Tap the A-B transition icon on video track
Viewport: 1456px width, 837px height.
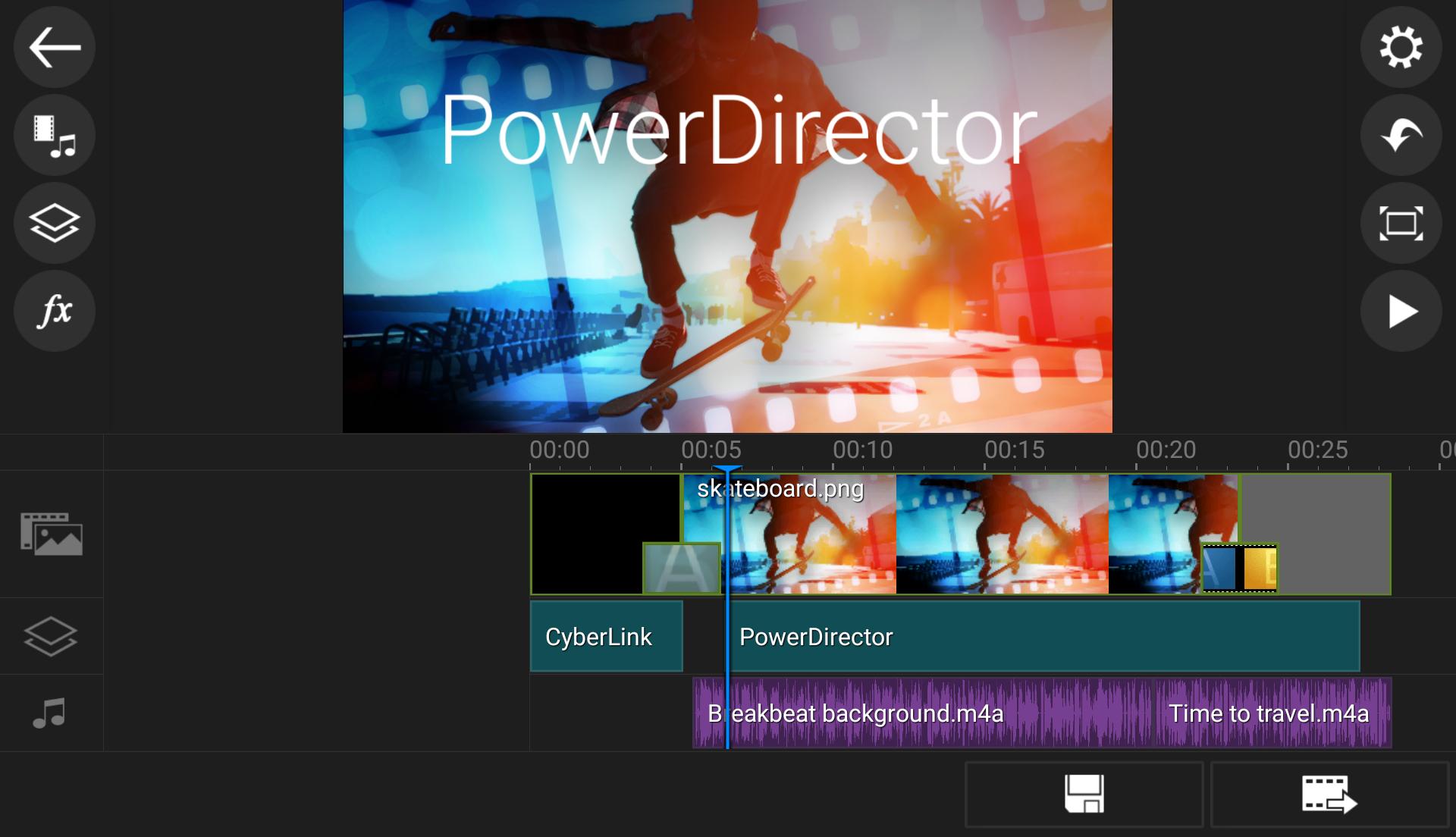click(x=1240, y=568)
